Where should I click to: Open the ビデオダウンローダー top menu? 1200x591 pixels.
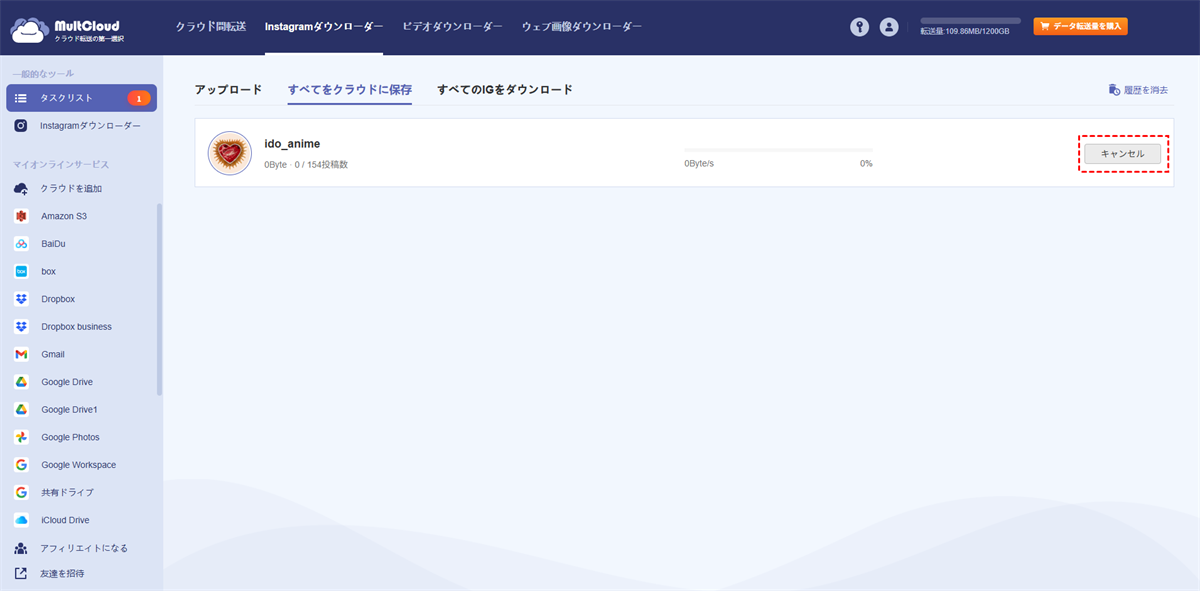(452, 27)
